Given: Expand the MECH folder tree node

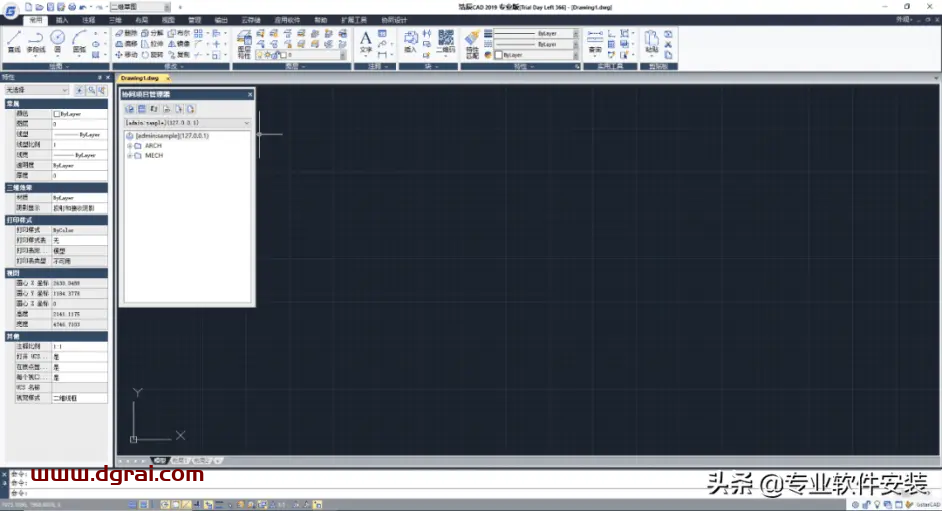Looking at the screenshot, I should pos(129,156).
